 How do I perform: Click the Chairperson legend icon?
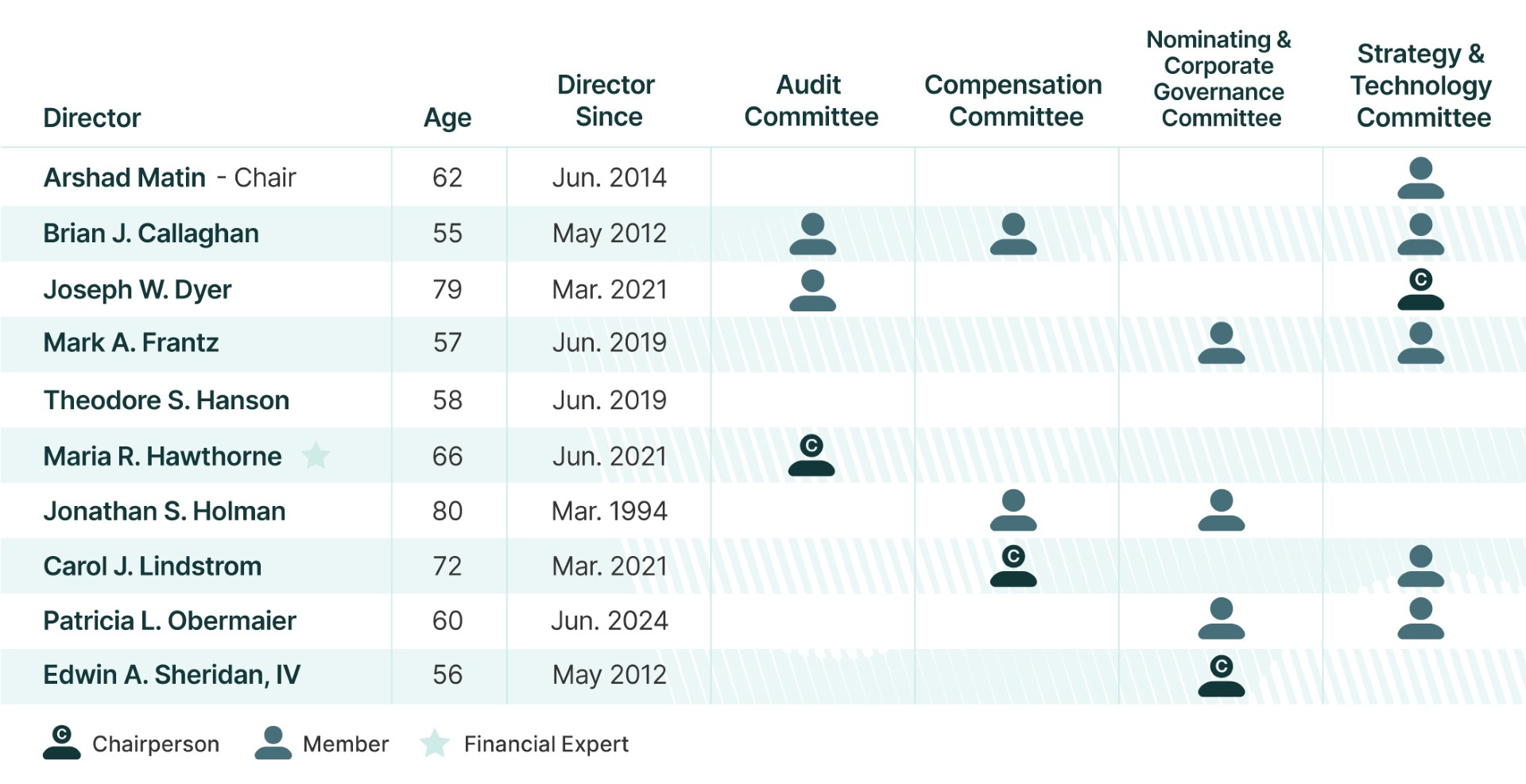click(62, 742)
